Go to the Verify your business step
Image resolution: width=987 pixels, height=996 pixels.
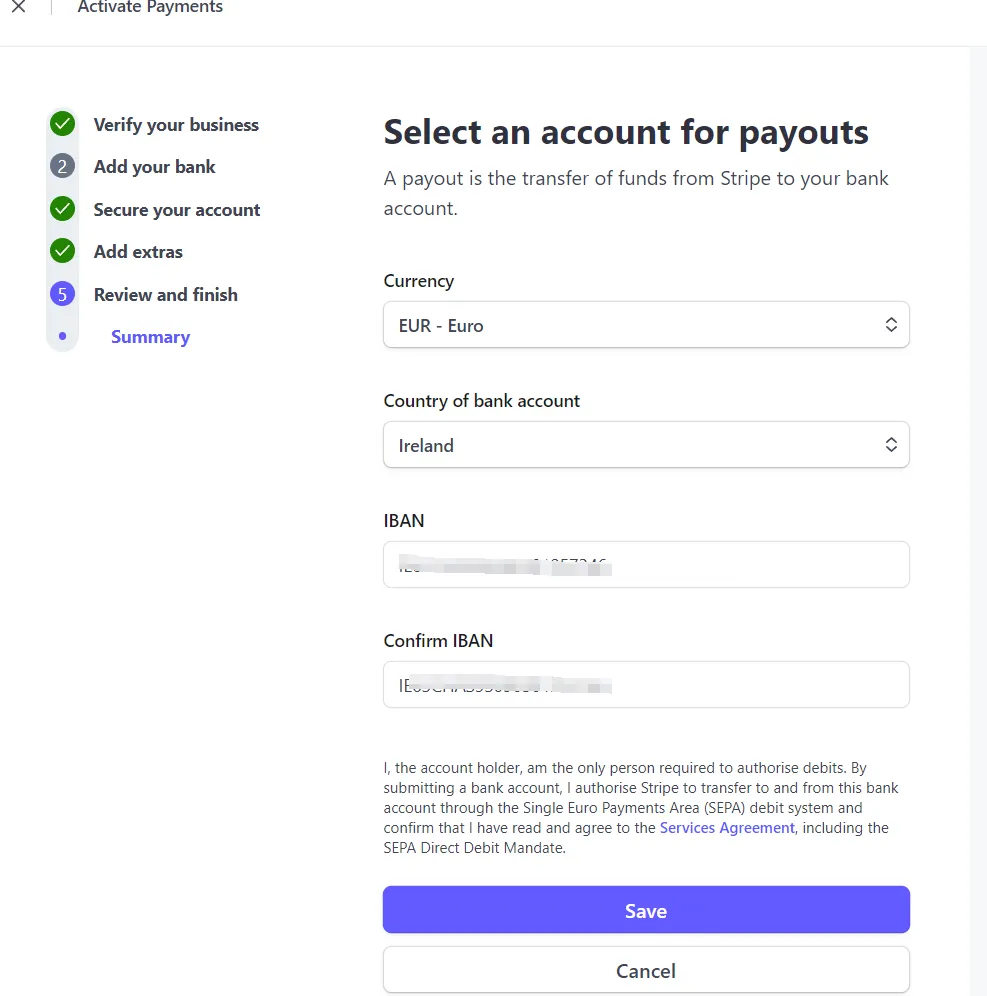click(176, 124)
